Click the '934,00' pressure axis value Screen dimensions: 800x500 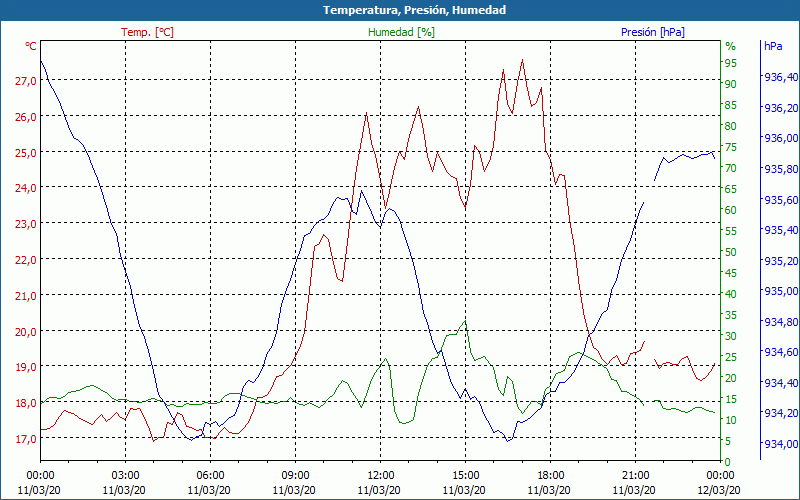781,443
